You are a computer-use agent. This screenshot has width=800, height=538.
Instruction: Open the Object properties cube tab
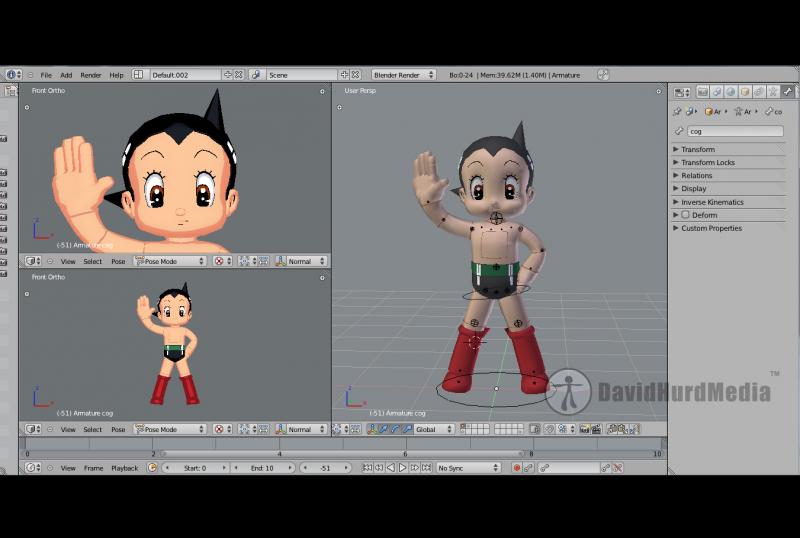click(745, 92)
